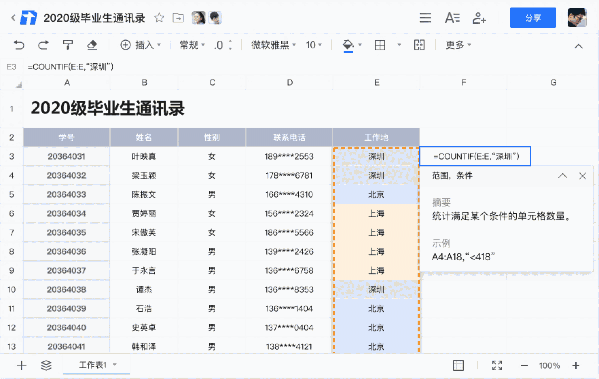Click the 学号 header cell
599x379 pixels.
(67, 138)
